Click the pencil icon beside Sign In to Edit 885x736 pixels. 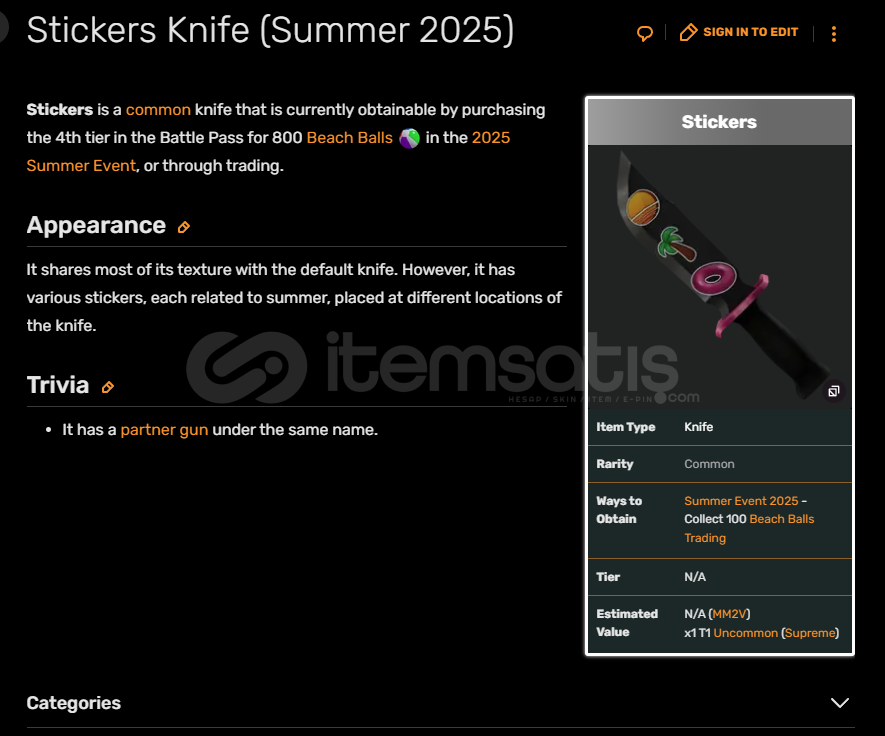[688, 32]
